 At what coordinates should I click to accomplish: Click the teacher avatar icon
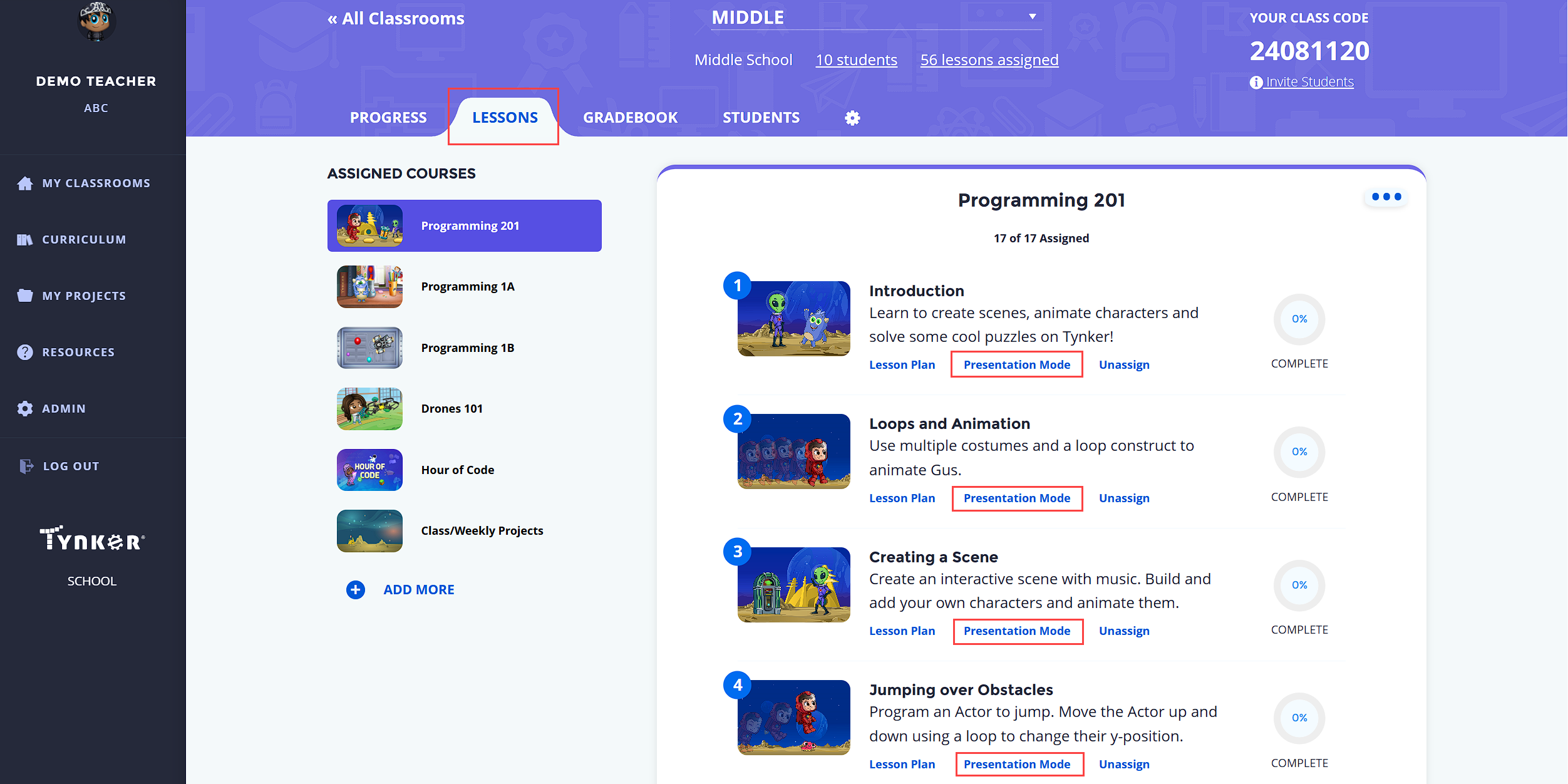coord(96,20)
